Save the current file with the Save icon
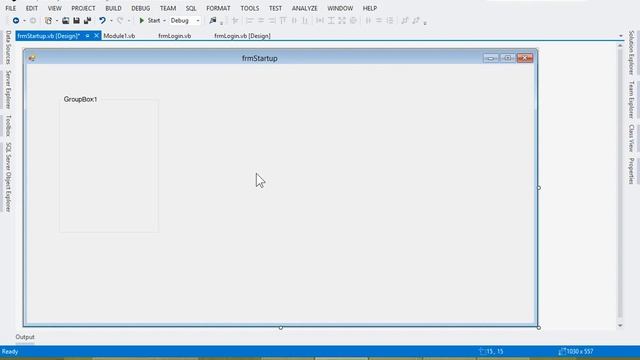 (x=76, y=20)
